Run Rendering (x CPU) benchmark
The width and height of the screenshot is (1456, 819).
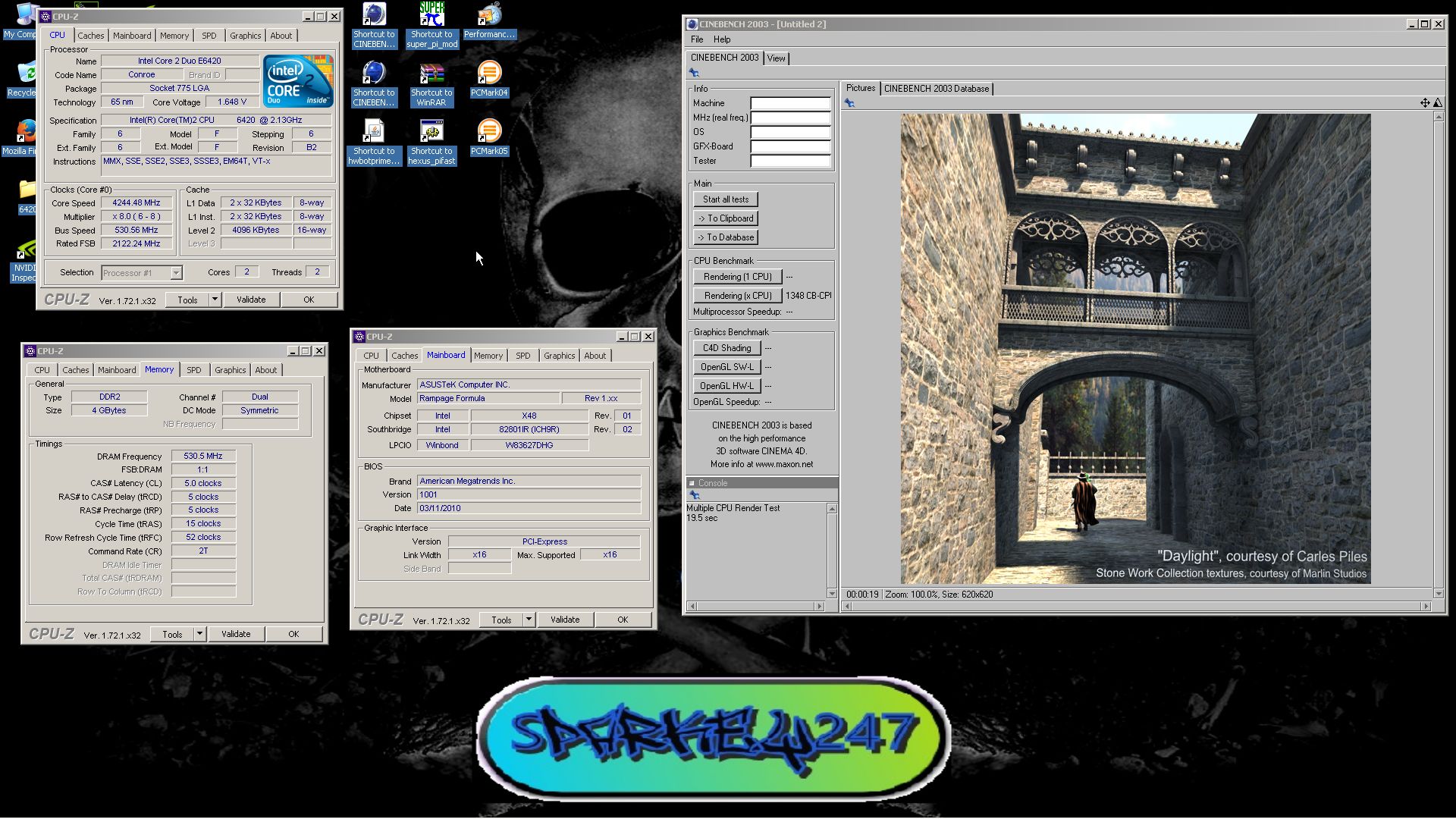pyautogui.click(x=737, y=296)
